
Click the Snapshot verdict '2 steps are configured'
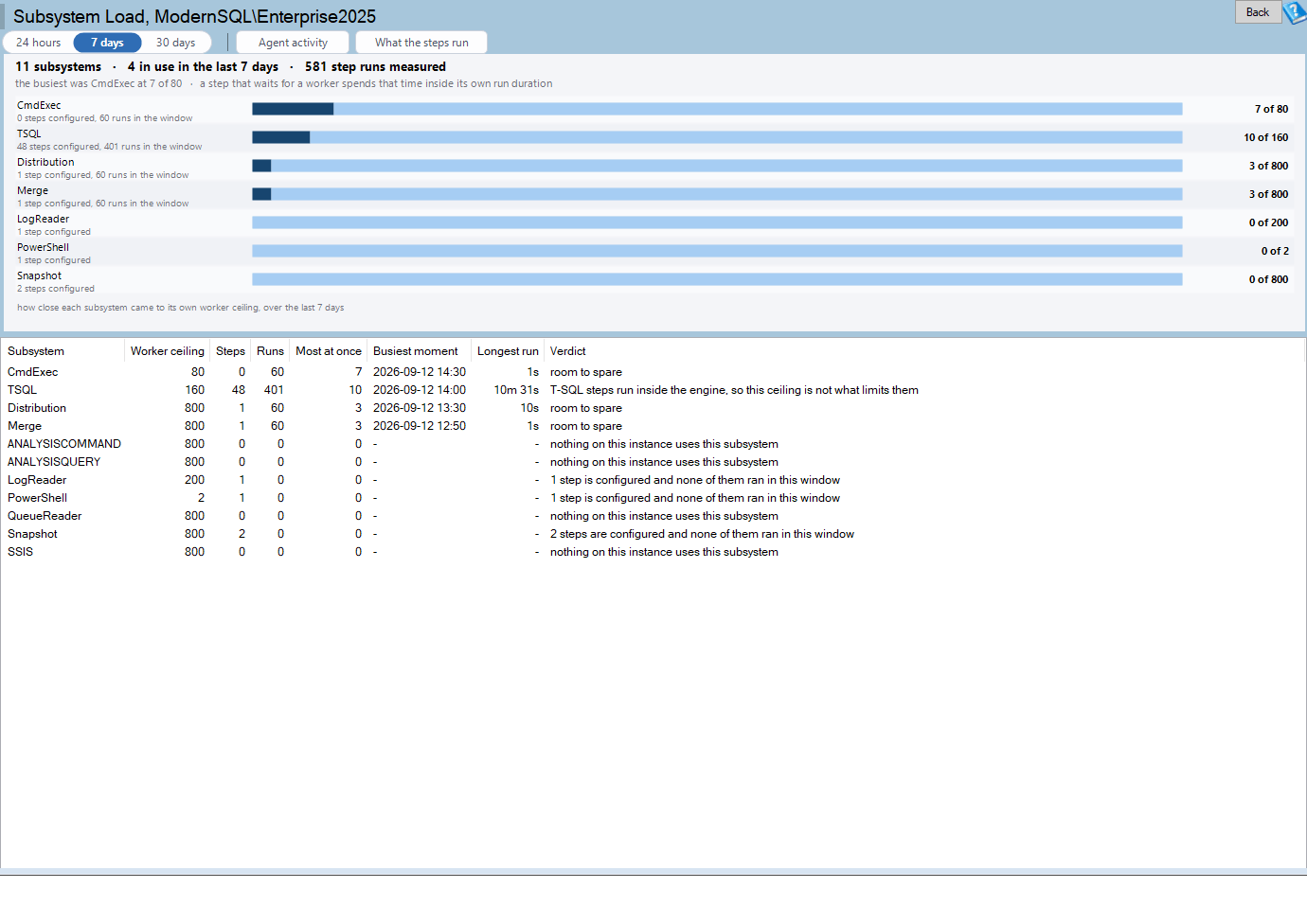702,534
